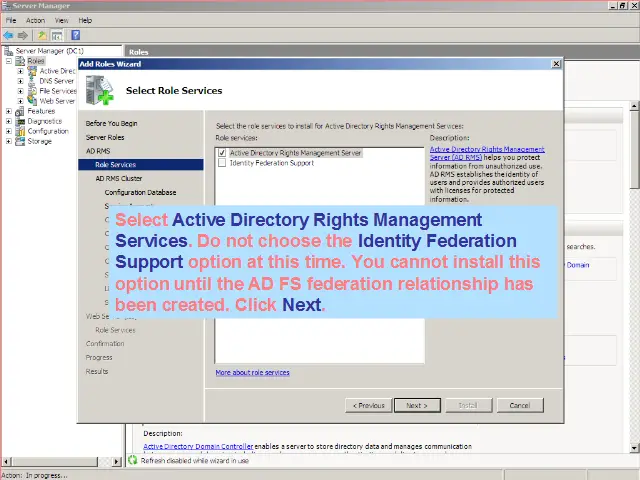Open the Help menu
This screenshot has height=480, width=640.
[85, 20]
